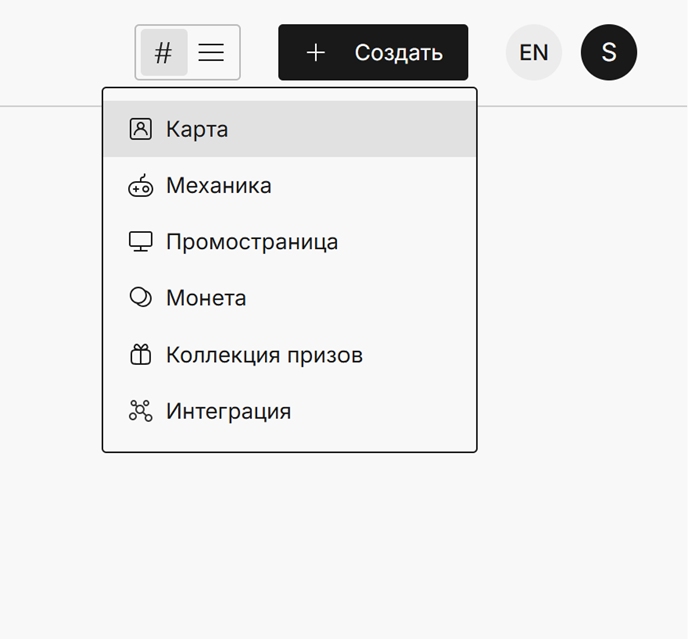This screenshot has width=688, height=639.
Task: Choose Механика from the create menu
Action: 290,185
